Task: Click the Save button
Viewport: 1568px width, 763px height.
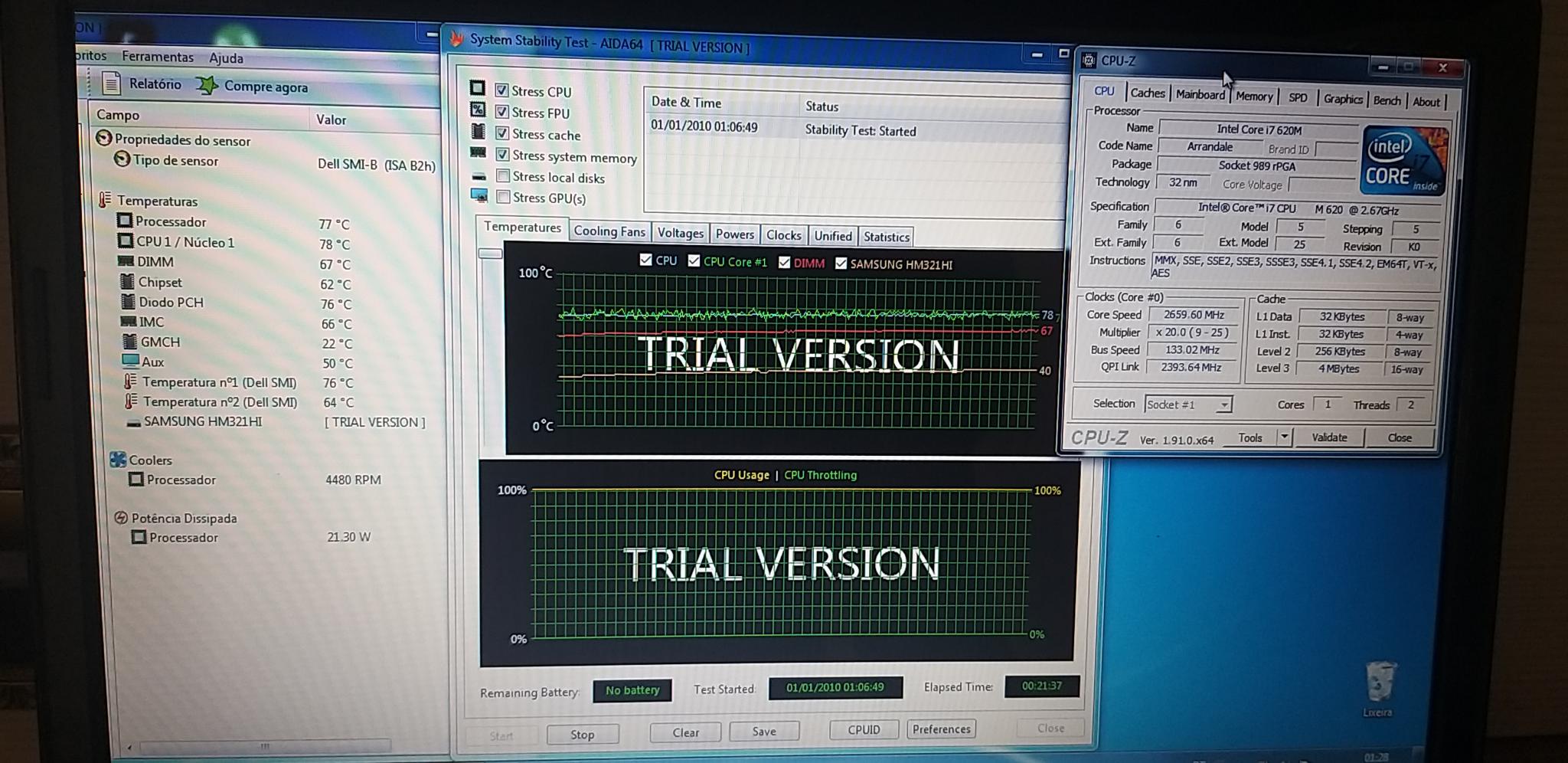Action: pos(764,731)
